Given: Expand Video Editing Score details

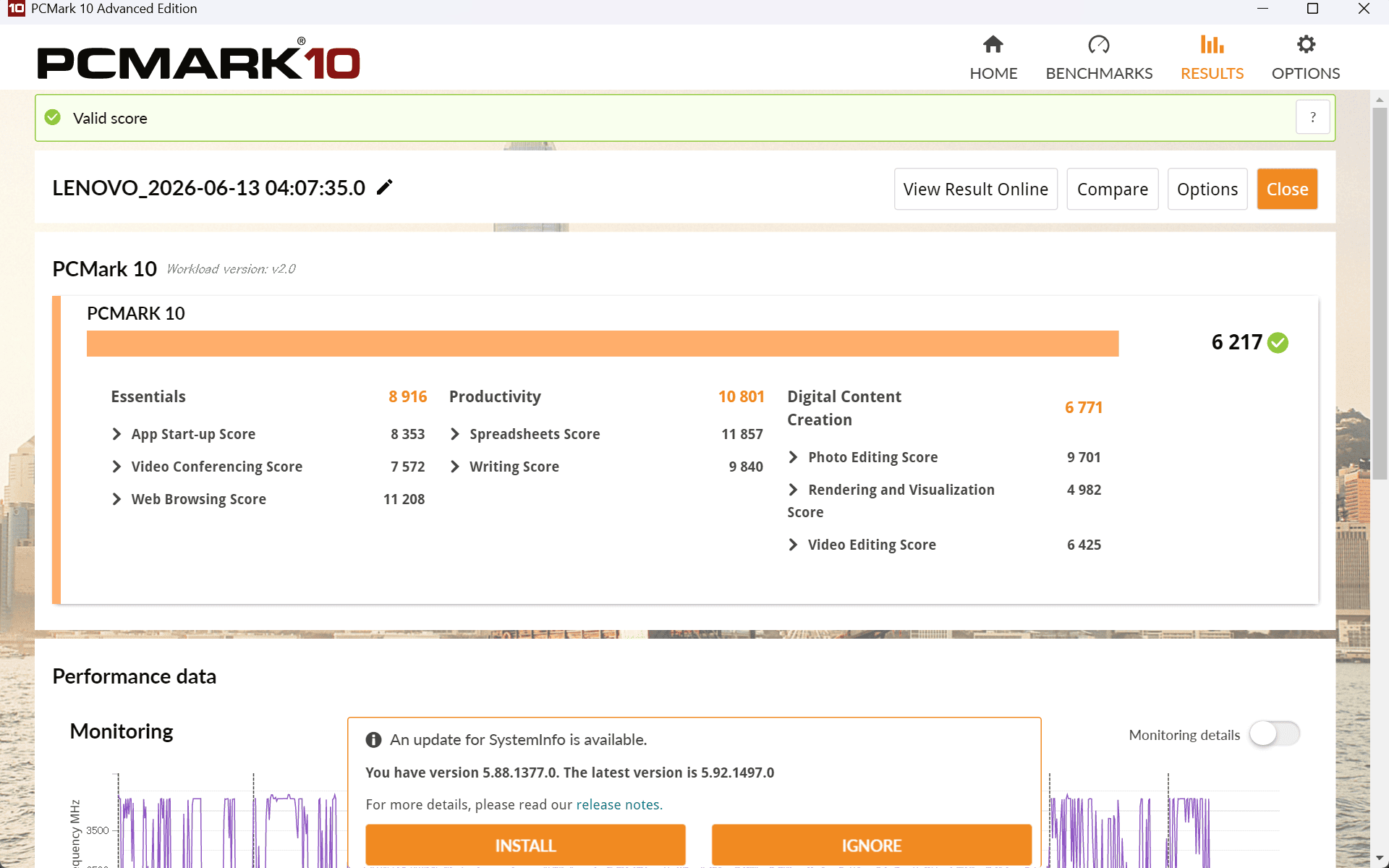Looking at the screenshot, I should click(x=794, y=545).
